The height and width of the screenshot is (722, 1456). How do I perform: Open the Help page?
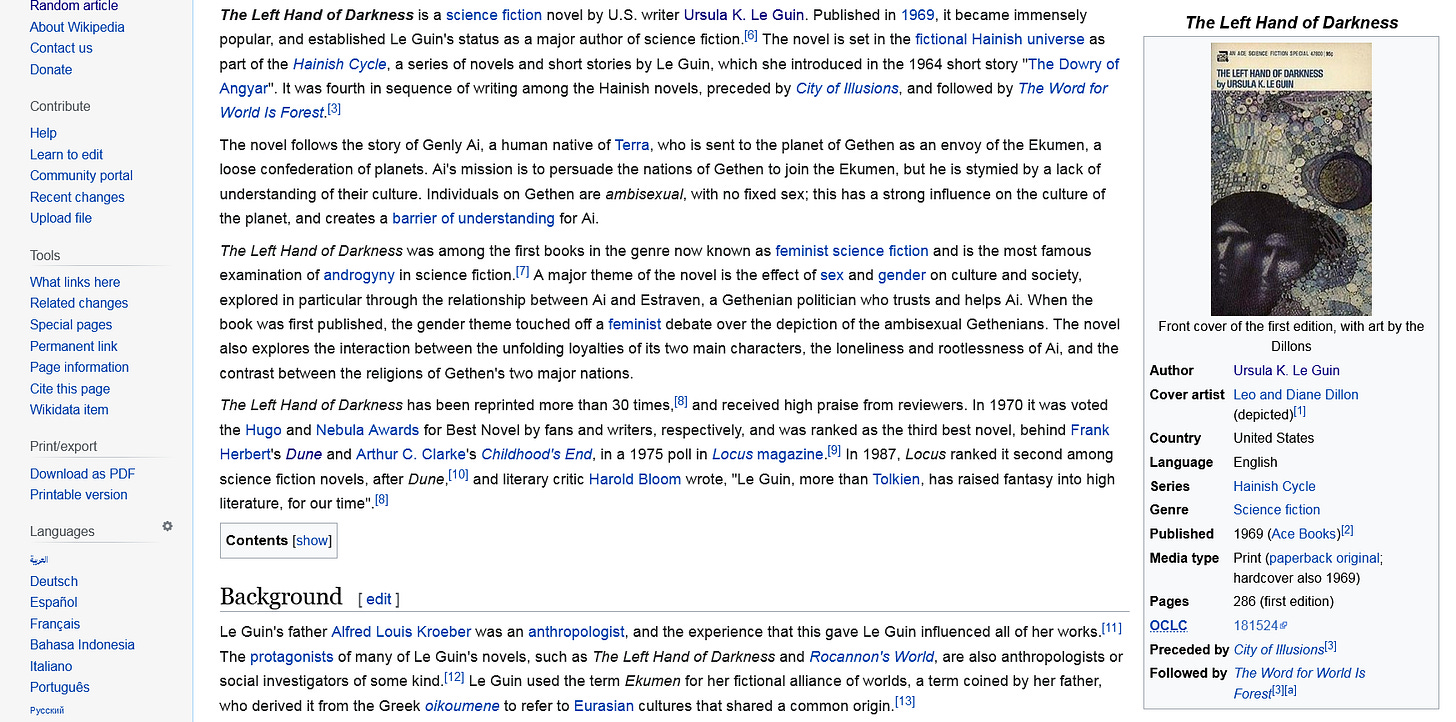43,133
